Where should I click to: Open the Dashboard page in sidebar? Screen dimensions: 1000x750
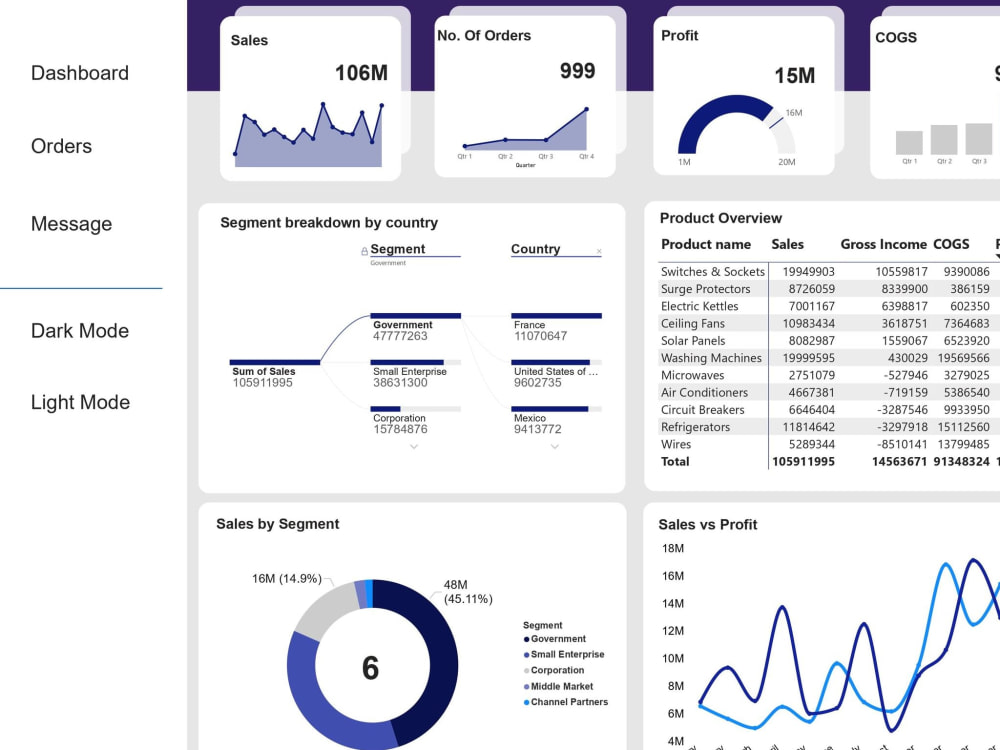(x=80, y=73)
